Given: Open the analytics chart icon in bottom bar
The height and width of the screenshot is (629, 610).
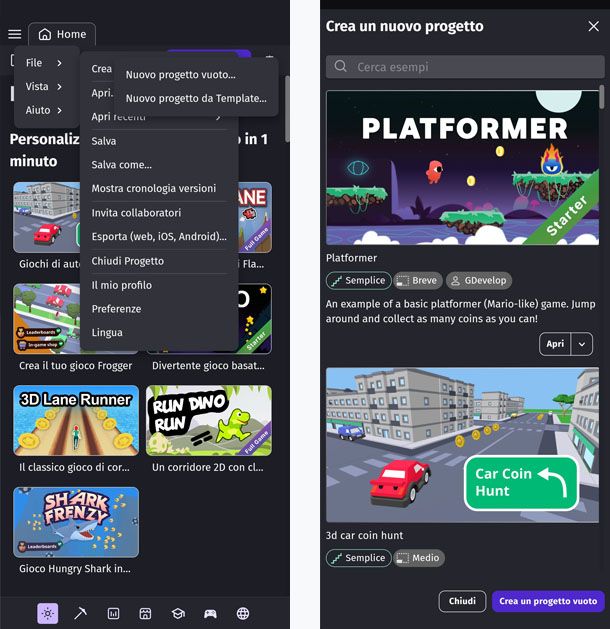Looking at the screenshot, I should pos(113,613).
